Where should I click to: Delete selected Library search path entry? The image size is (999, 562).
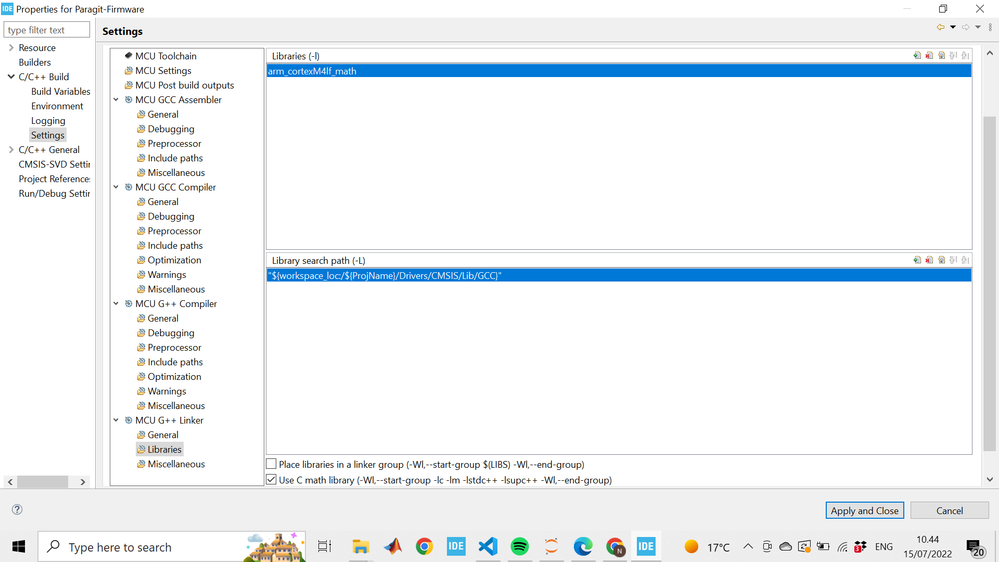[x=929, y=260]
